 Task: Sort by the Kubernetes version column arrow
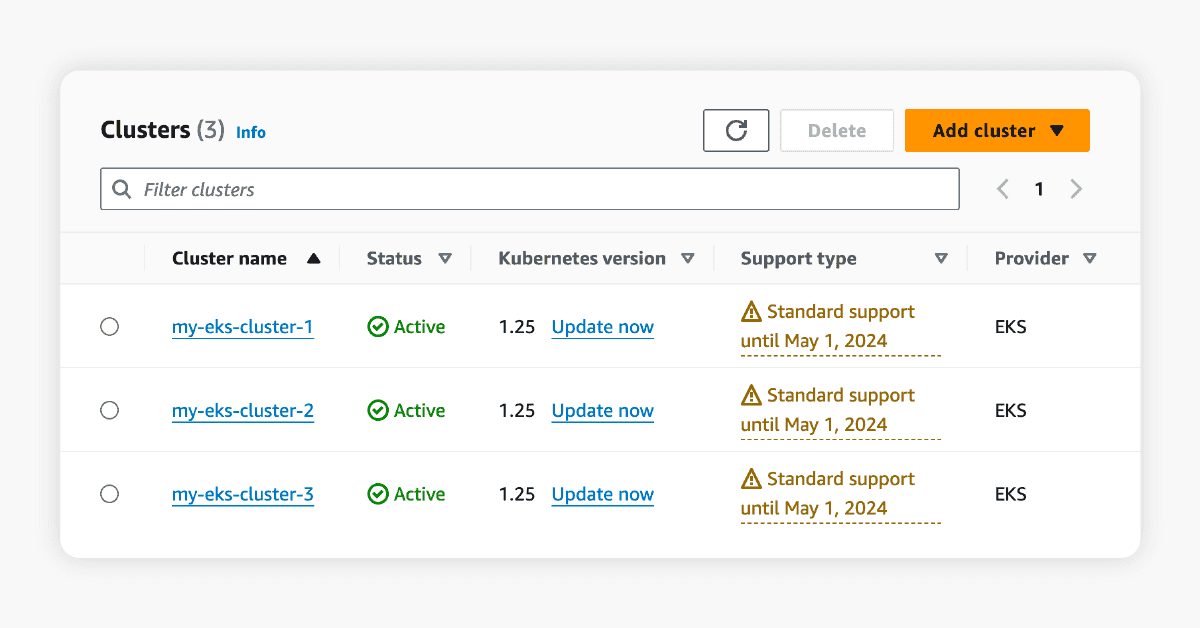687,259
